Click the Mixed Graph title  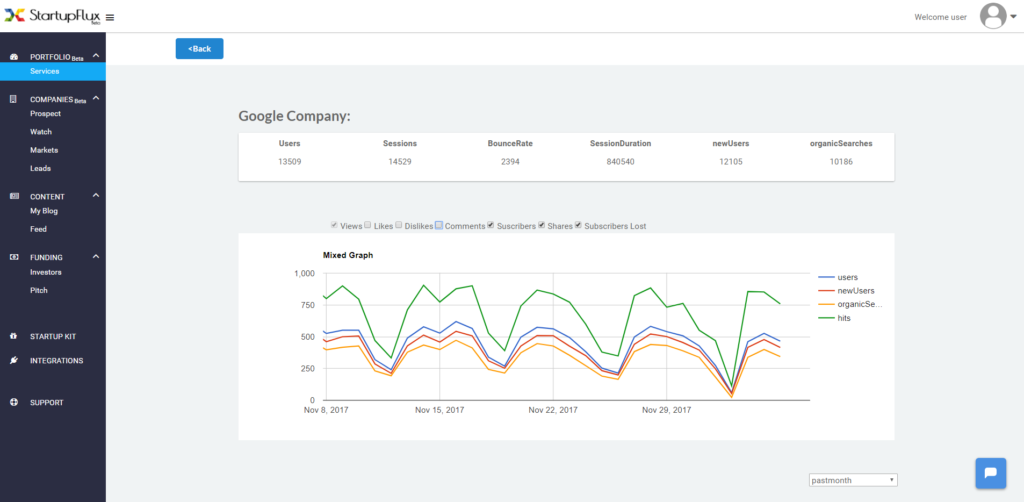(348, 255)
